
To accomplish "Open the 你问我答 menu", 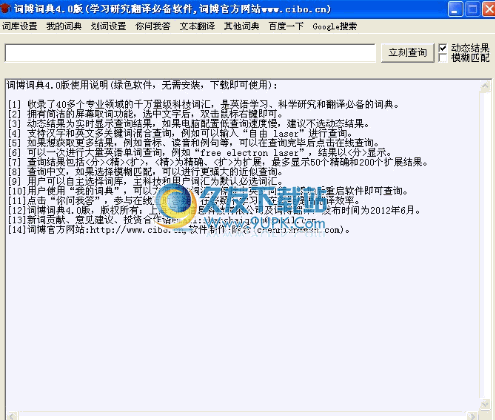I will tap(153, 26).
